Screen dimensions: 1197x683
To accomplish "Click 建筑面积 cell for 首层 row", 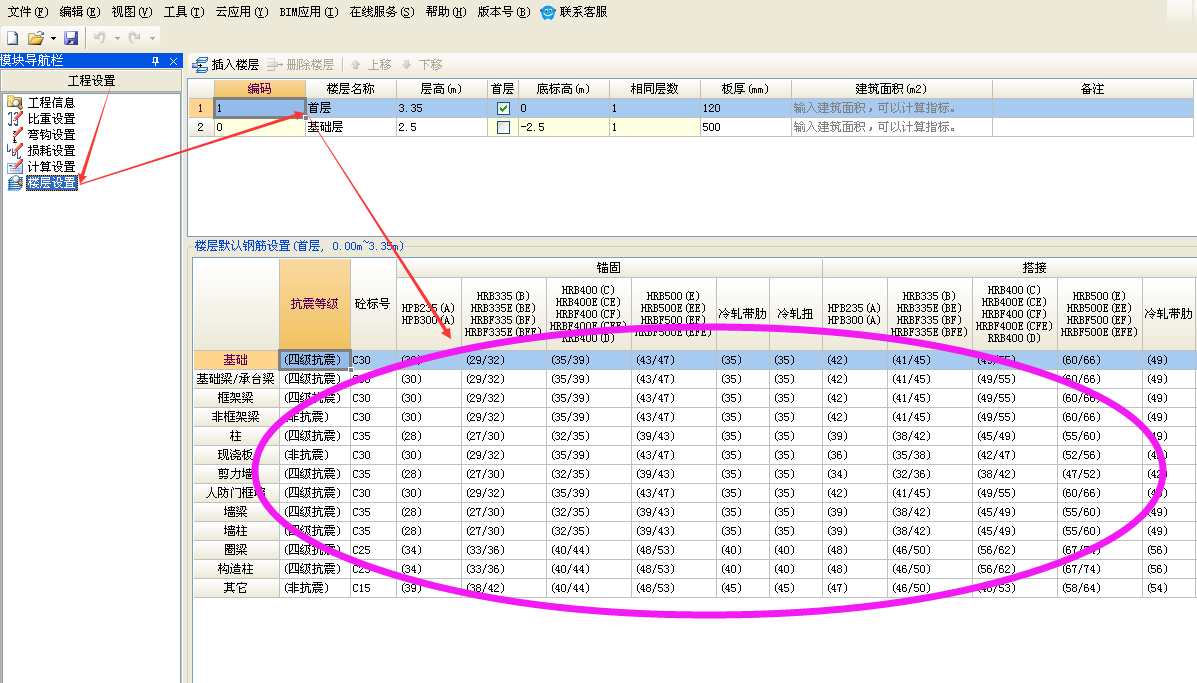I will click(x=892, y=108).
